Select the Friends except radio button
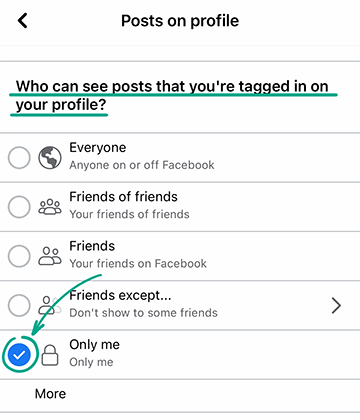The image size is (360, 420). (x=19, y=305)
